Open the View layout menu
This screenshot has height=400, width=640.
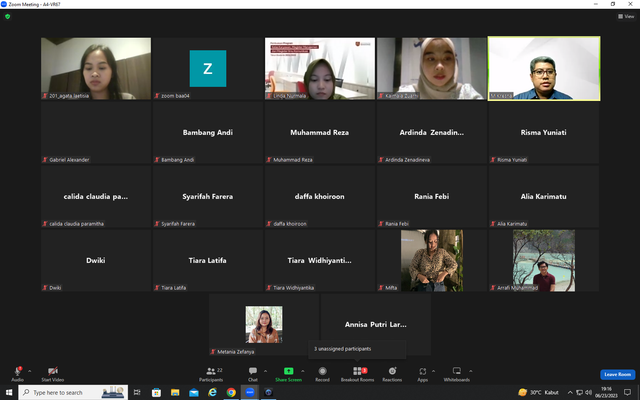pyautogui.click(x=626, y=16)
